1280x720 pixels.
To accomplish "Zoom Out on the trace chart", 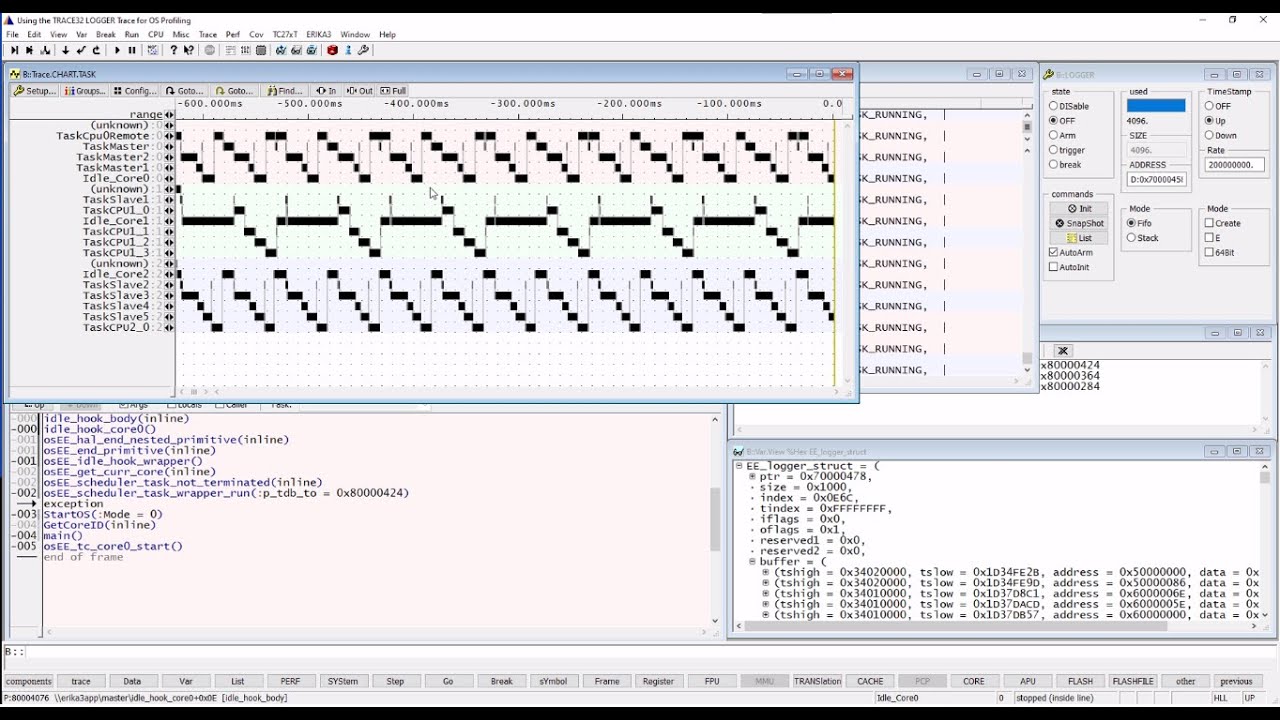I will click(359, 90).
